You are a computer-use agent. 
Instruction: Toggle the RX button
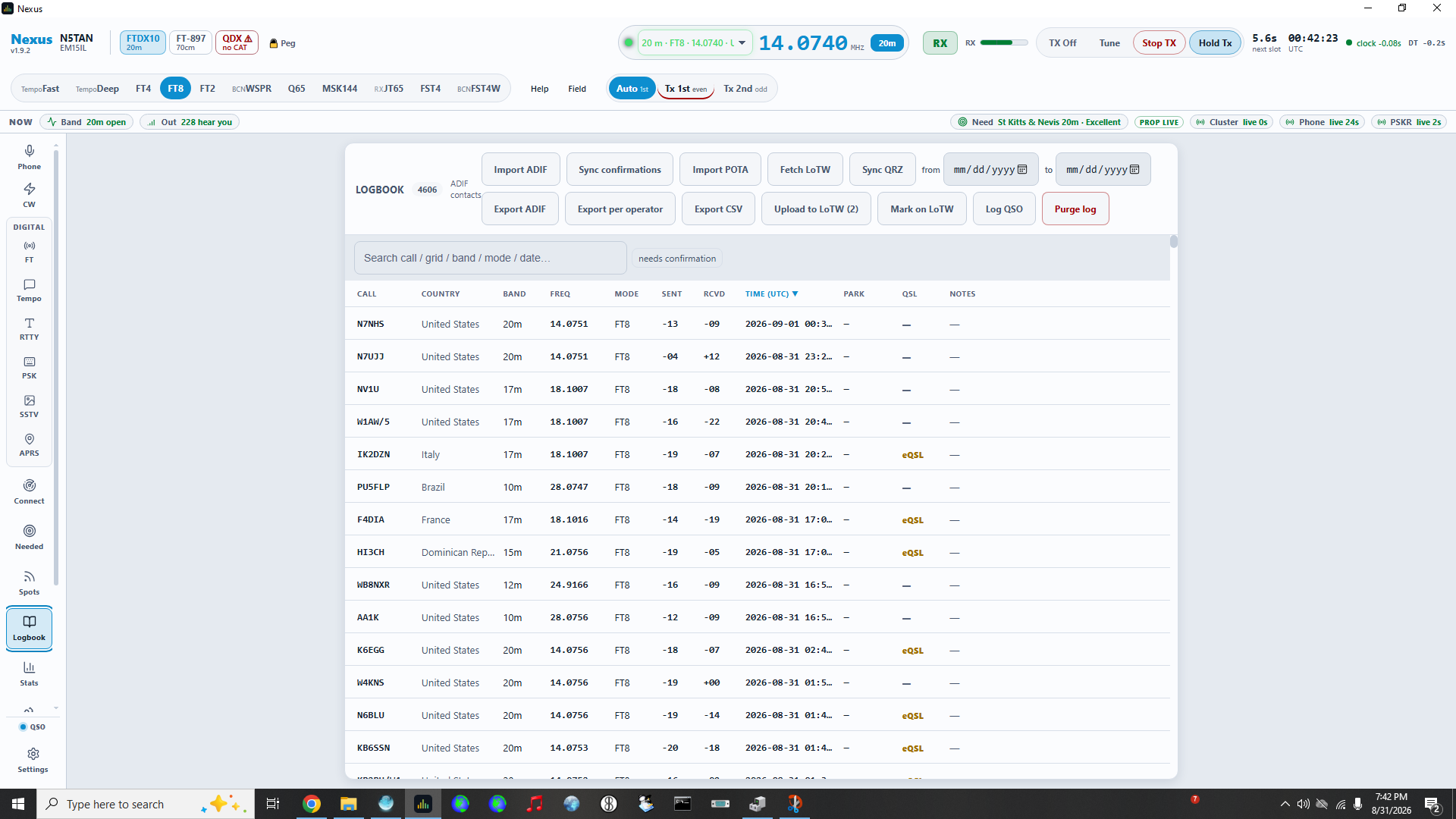pyautogui.click(x=940, y=43)
